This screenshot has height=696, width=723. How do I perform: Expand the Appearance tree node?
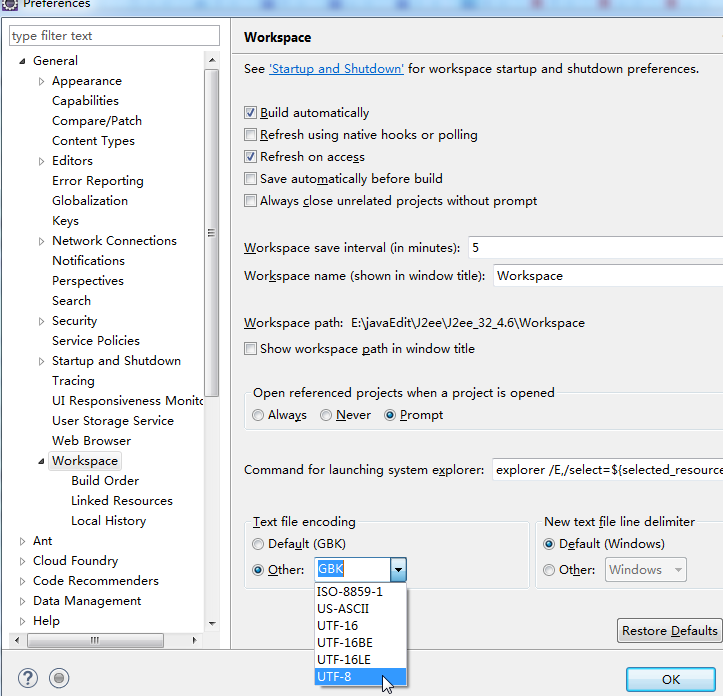point(41,82)
